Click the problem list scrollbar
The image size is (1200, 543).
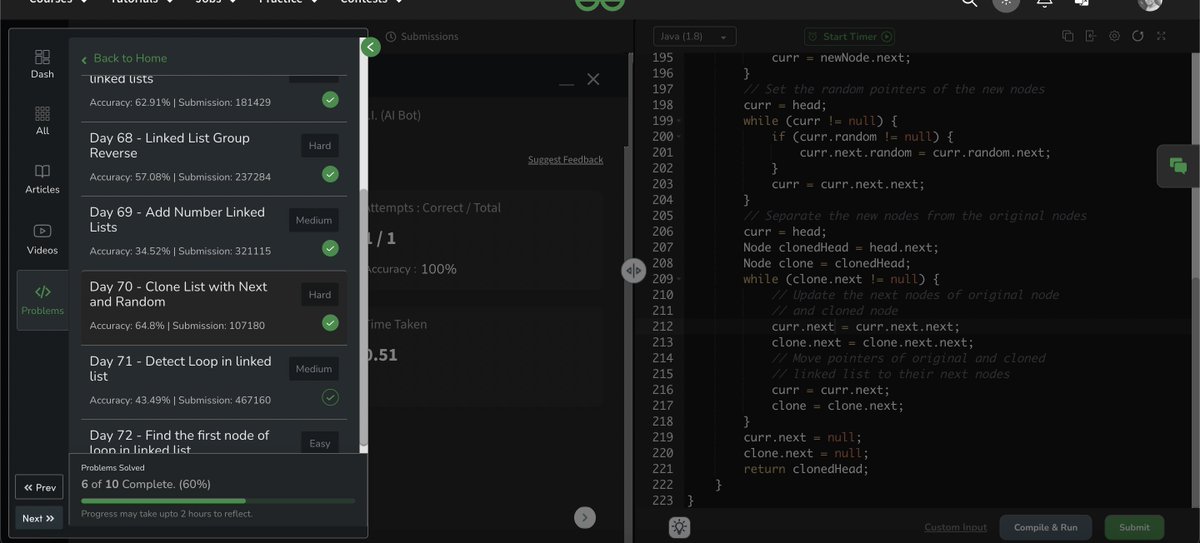pyautogui.click(x=363, y=318)
